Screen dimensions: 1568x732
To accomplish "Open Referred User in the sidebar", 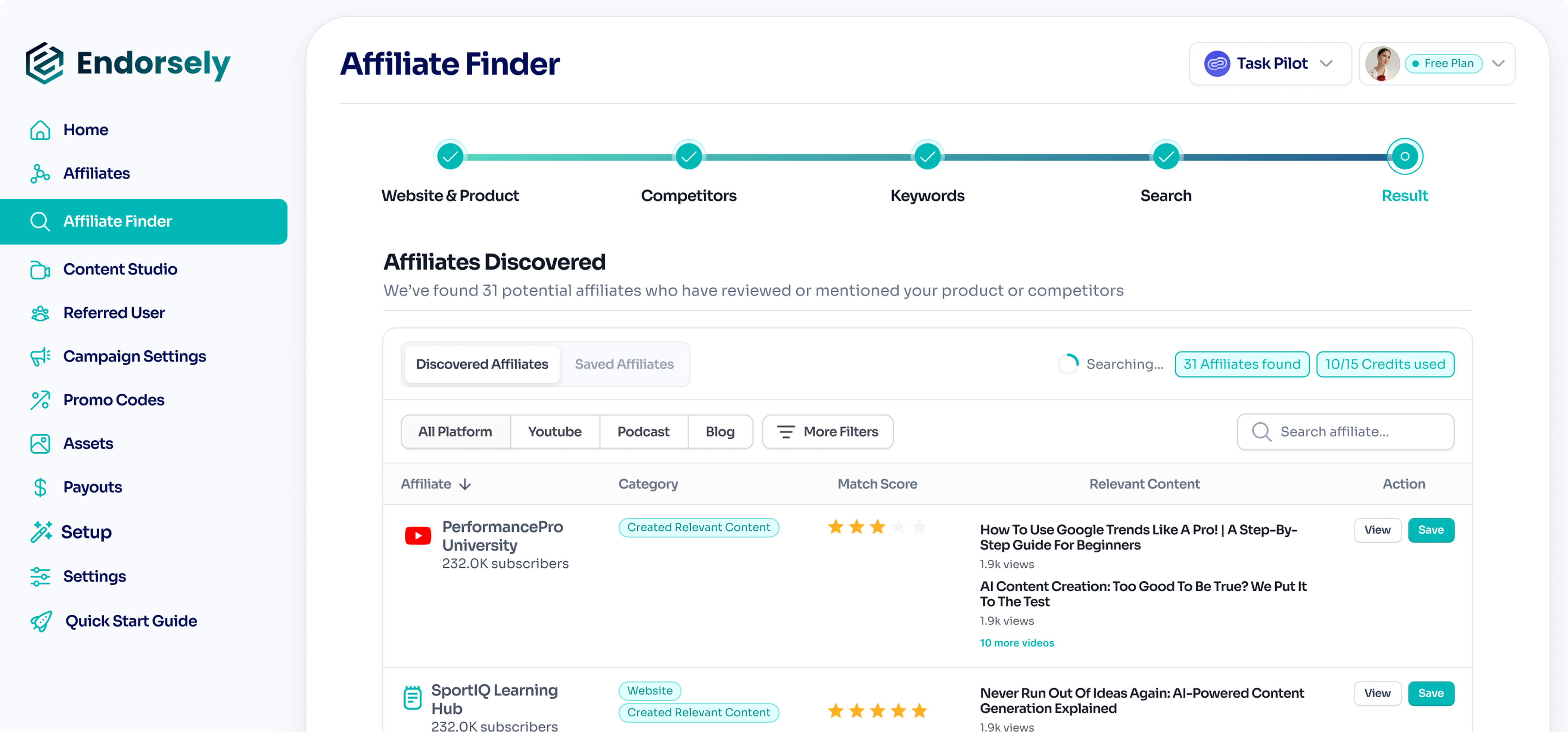I will tap(114, 313).
